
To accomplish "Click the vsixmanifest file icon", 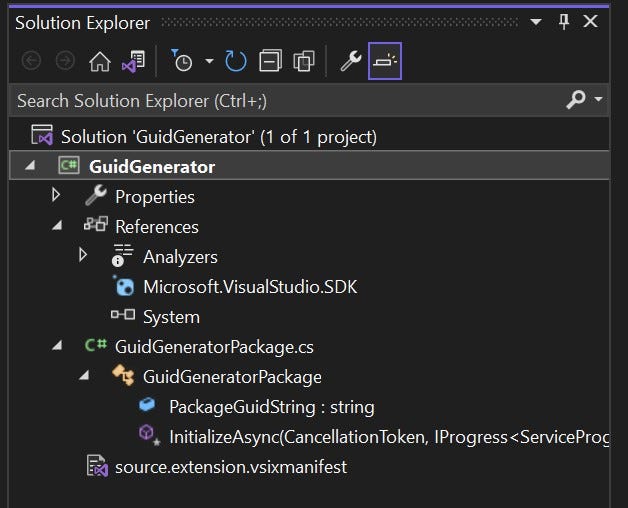I will click(97, 466).
